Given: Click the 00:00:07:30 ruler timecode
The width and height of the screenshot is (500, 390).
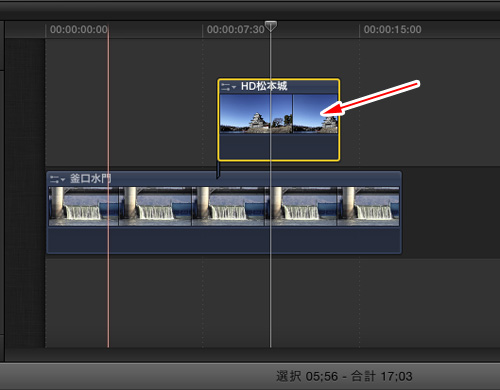Looking at the screenshot, I should 236,30.
